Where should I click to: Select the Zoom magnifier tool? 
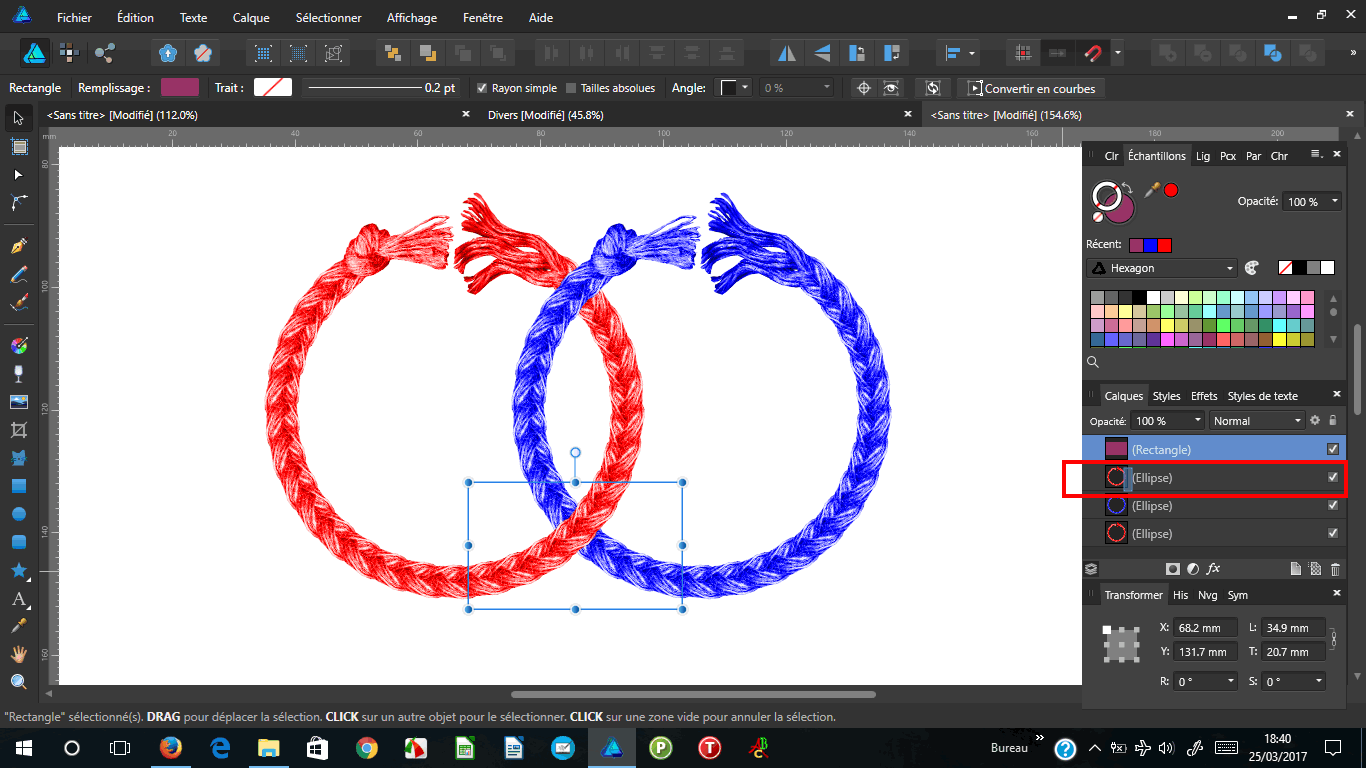click(18, 682)
